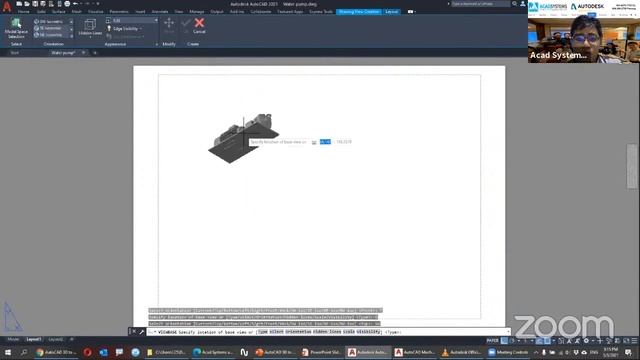This screenshot has width=640, height=360.
Task: Click the Acad Systems webcam thumbnail
Action: point(584,32)
